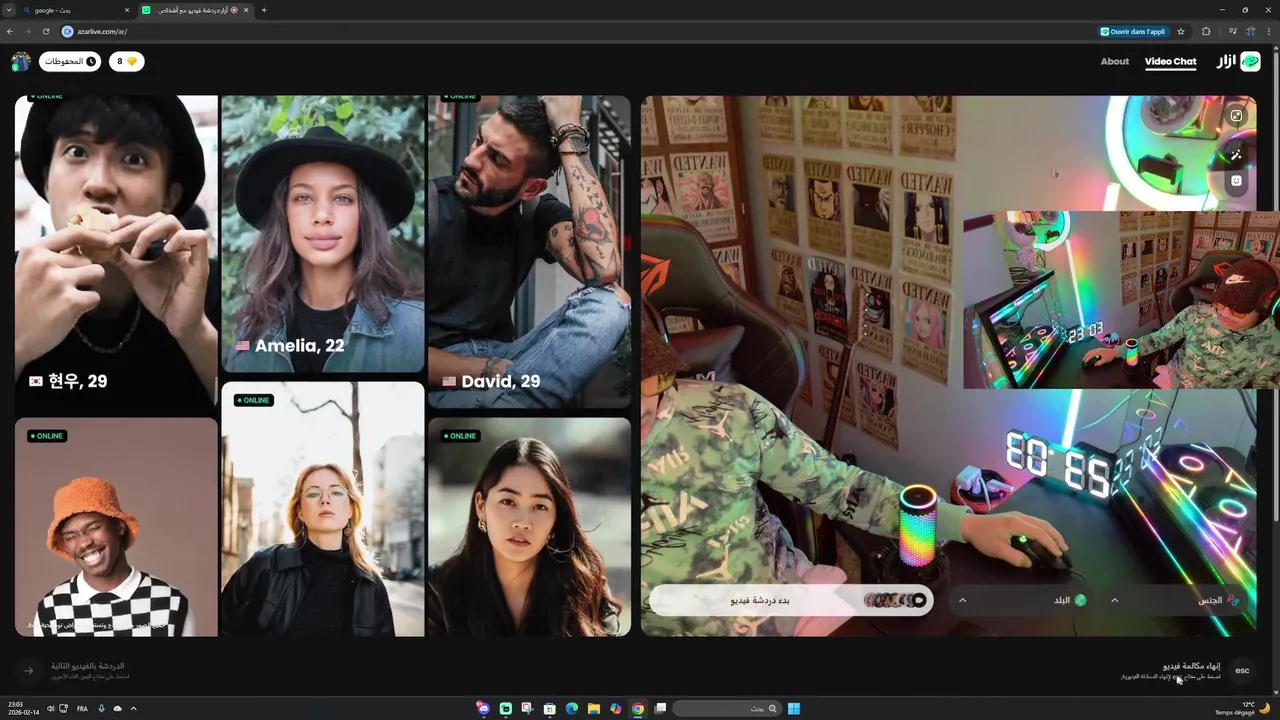Close the google search browser tab
Screen dimensions: 1280x720
pos(127,10)
